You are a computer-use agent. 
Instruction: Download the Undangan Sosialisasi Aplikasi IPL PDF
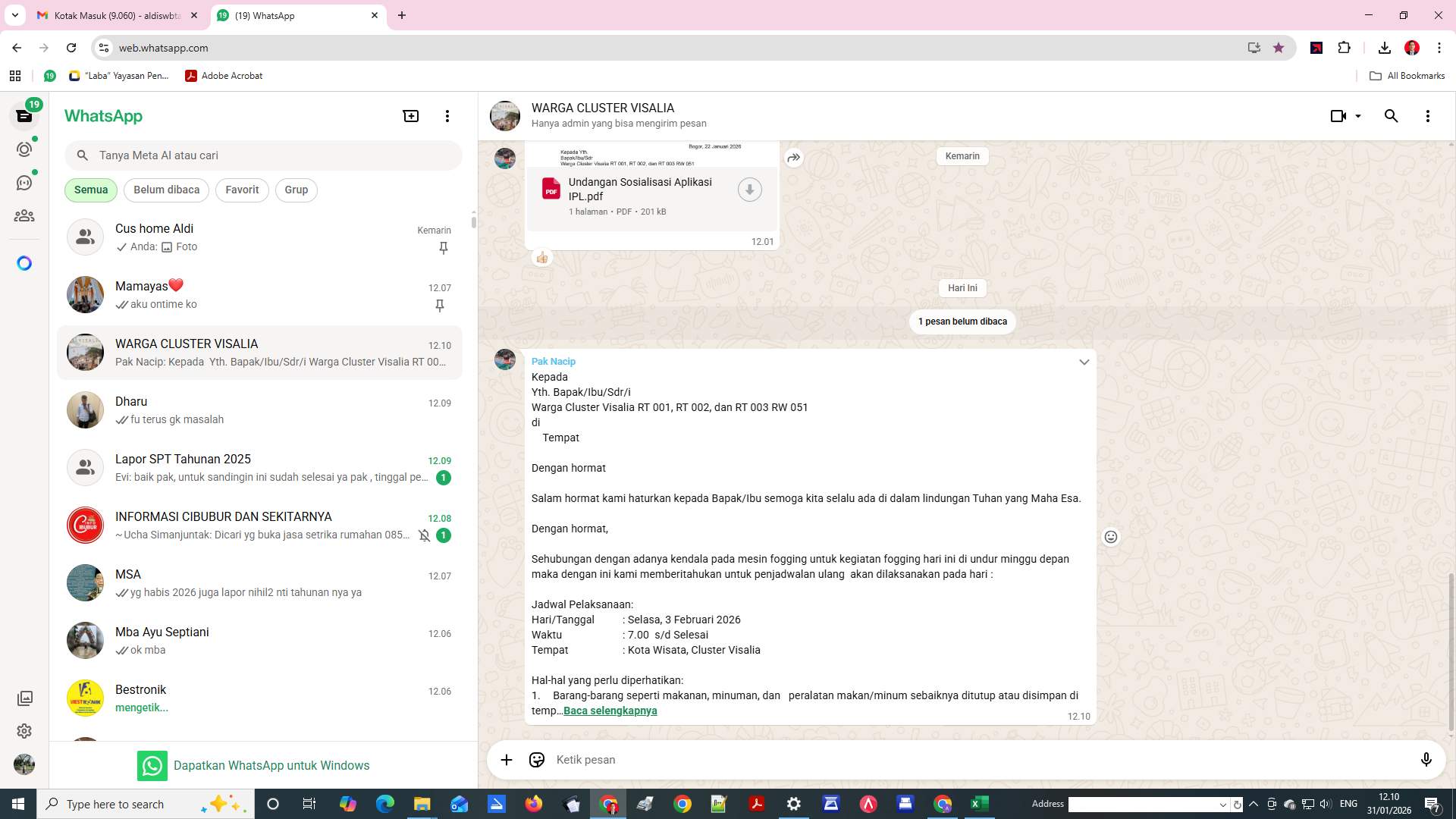pos(749,189)
